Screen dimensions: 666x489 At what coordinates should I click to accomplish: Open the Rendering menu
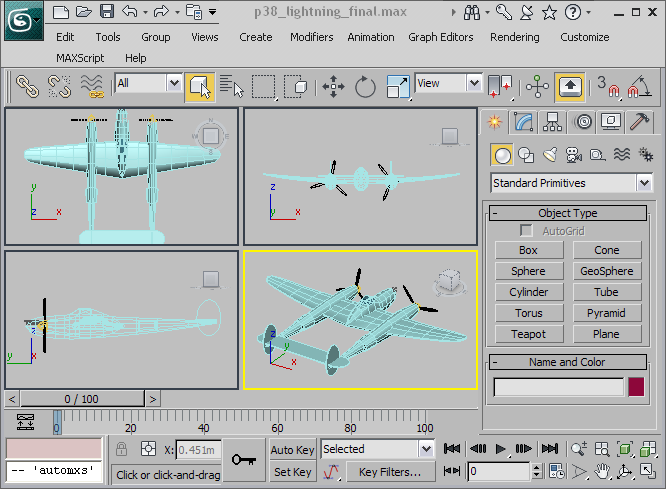(515, 37)
